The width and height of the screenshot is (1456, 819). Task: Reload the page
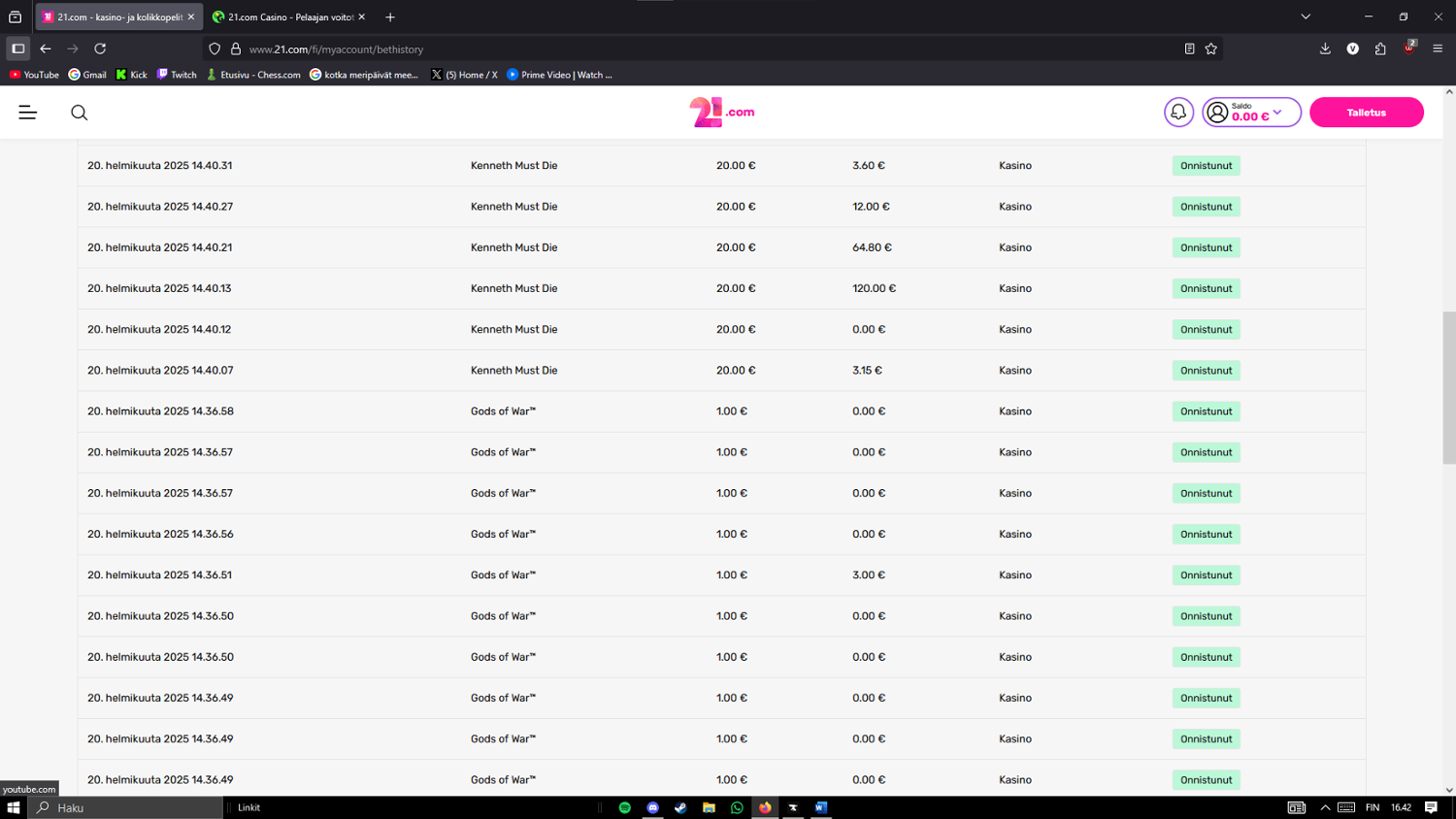[x=100, y=49]
